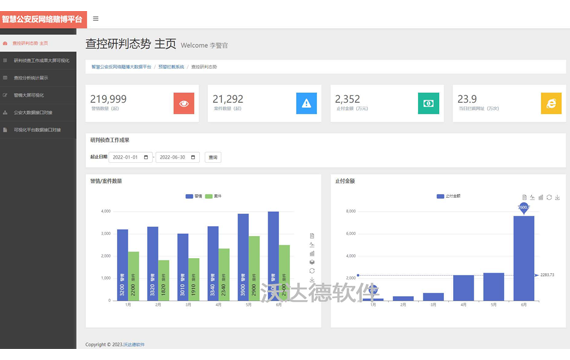Click the green 1910 bar for 3月
570x360 pixels.
click(x=194, y=280)
